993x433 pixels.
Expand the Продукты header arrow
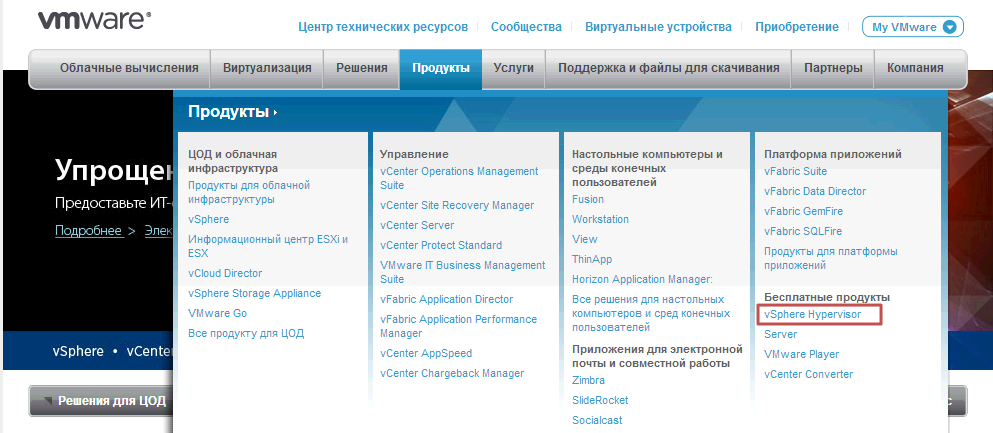pos(275,113)
